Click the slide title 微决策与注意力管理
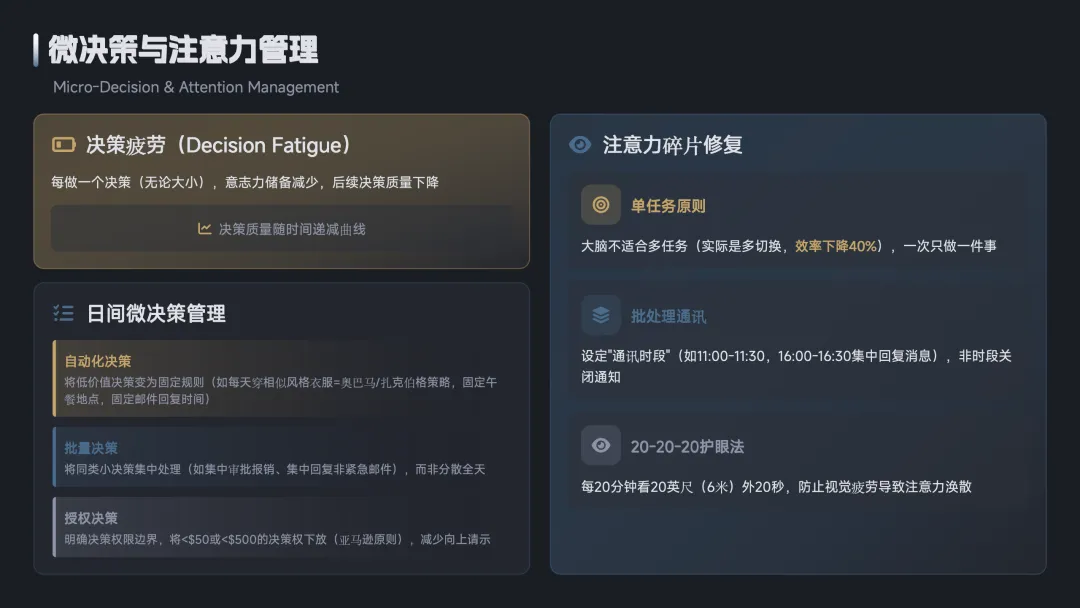The image size is (1080, 608). (x=183, y=50)
